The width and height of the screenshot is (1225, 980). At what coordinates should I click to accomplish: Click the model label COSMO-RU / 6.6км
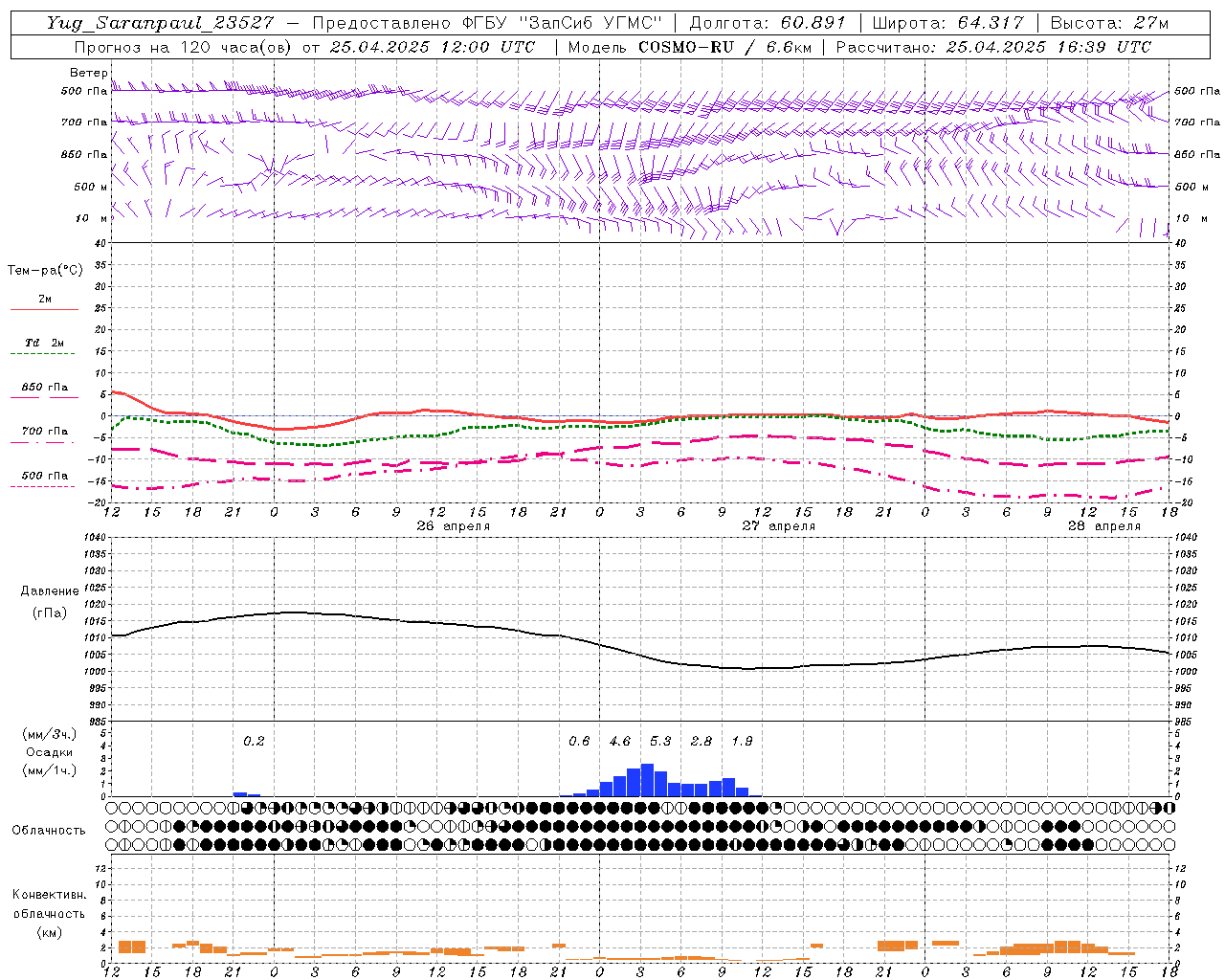tap(724, 47)
